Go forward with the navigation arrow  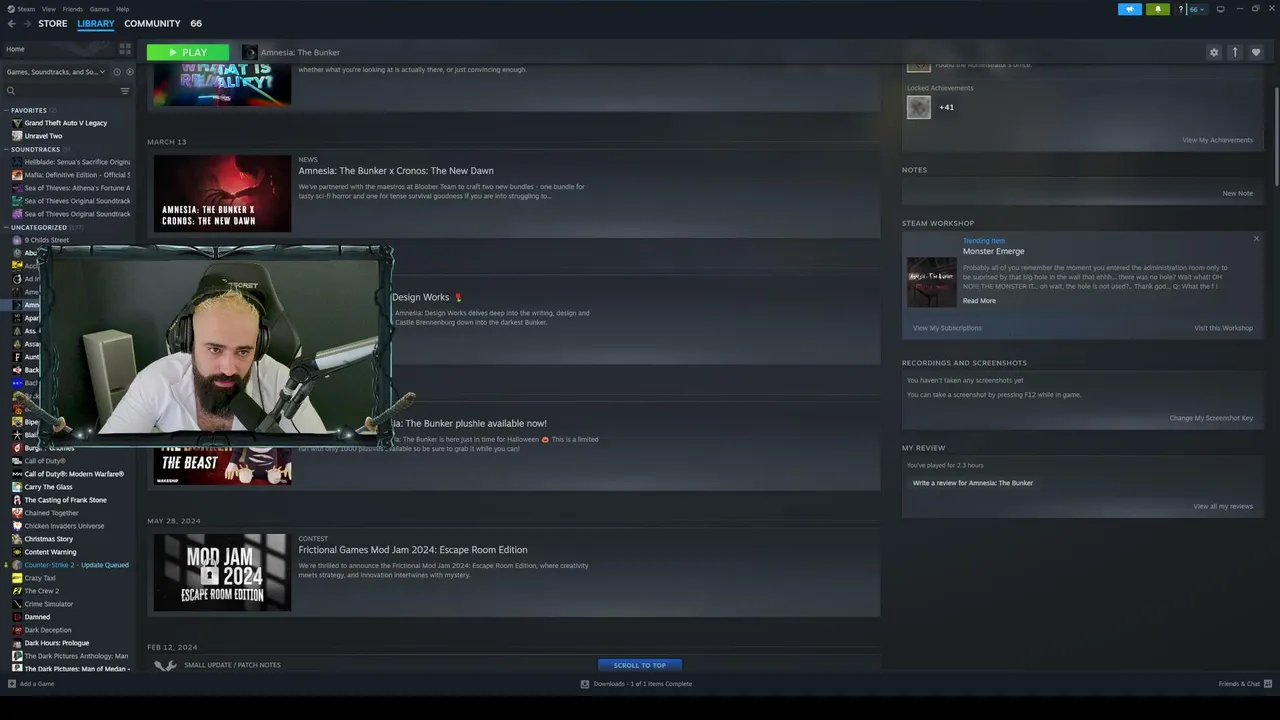point(27,24)
